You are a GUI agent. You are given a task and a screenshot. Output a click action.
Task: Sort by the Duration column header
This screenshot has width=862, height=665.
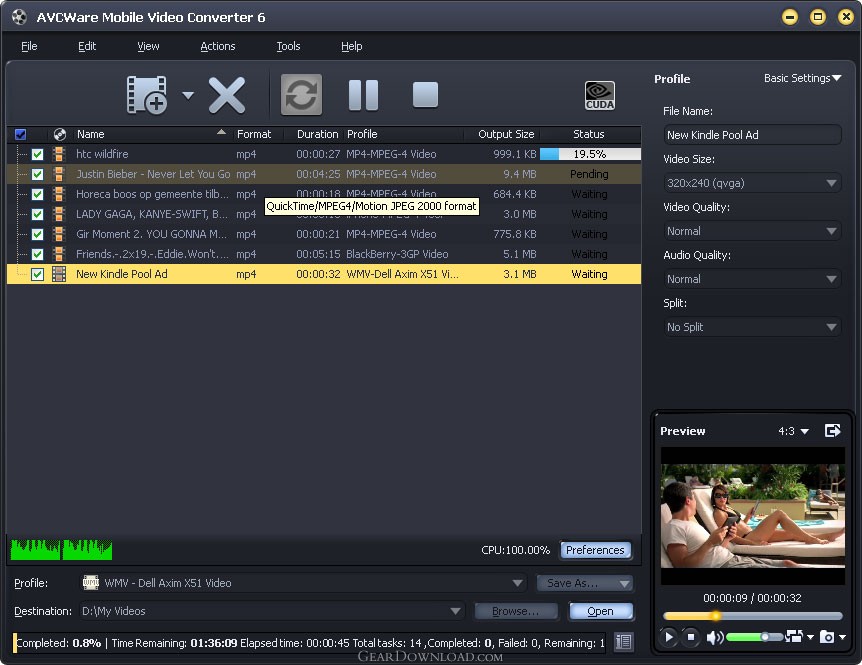[317, 134]
